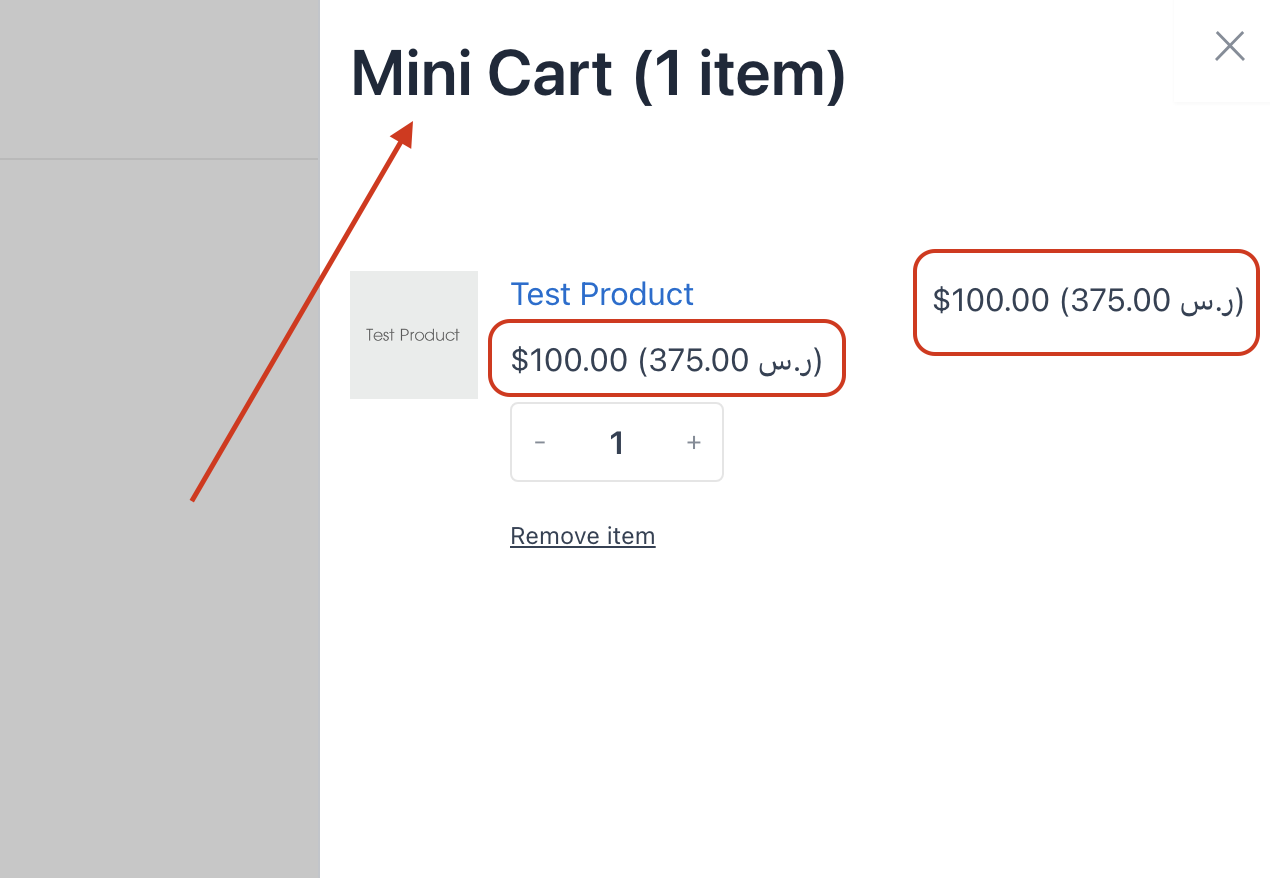Select the unit price below Test Product
This screenshot has height=878, width=1270.
pyautogui.click(x=666, y=359)
